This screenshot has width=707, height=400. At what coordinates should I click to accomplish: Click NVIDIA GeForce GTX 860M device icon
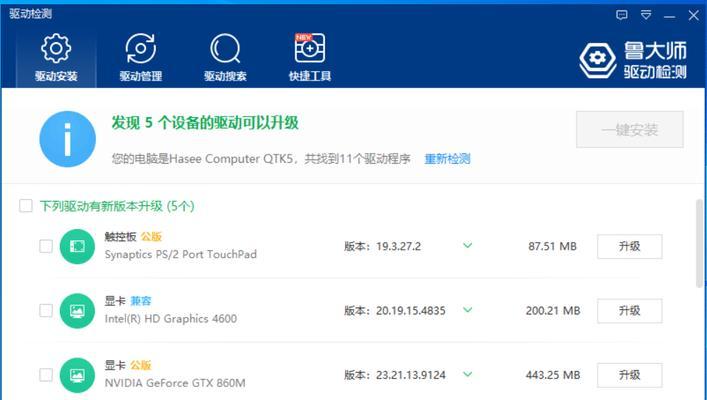[x=77, y=375]
